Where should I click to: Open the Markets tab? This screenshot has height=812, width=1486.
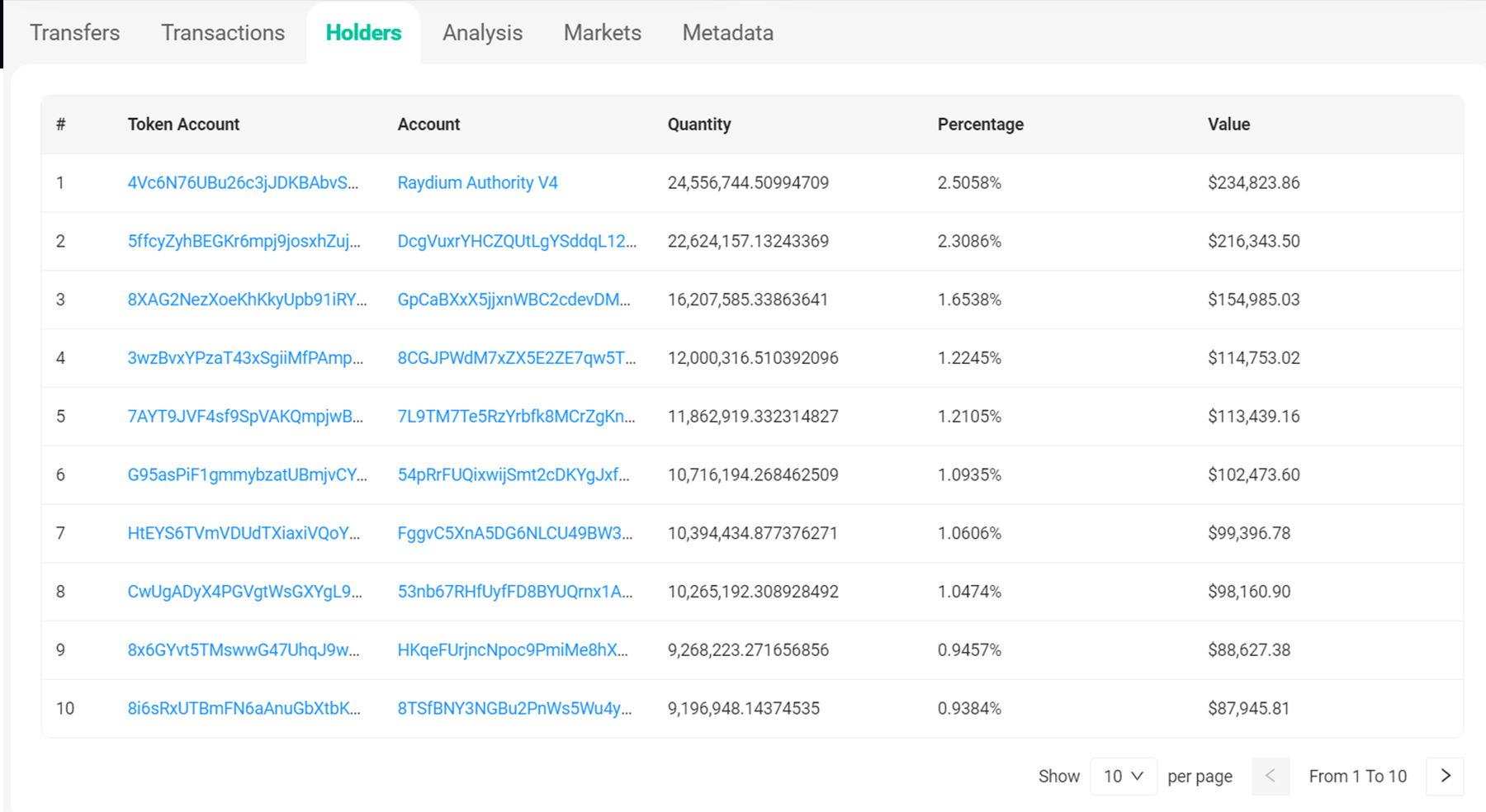pyautogui.click(x=602, y=33)
